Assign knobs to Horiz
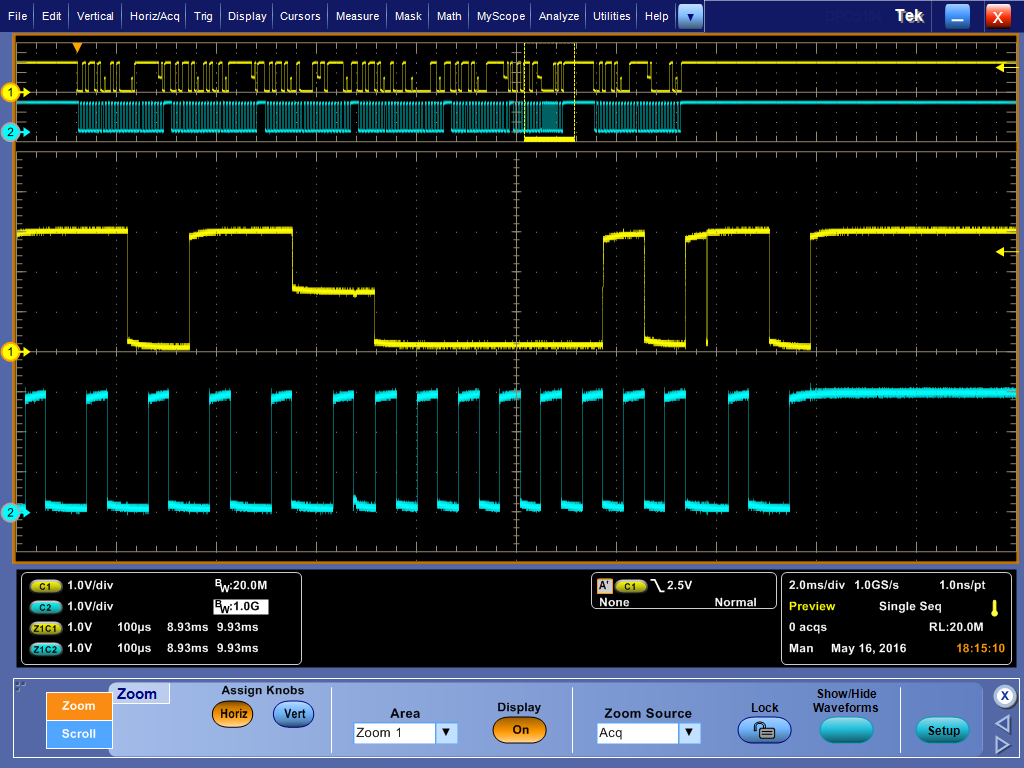Image resolution: width=1024 pixels, height=768 pixels. [x=233, y=714]
